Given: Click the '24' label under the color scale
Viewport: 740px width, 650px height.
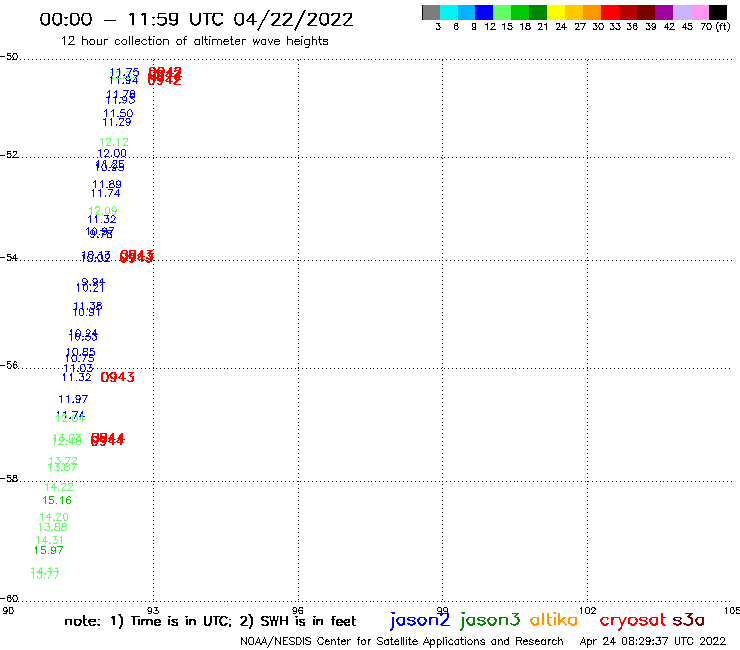Looking at the screenshot, I should click(x=561, y=27).
